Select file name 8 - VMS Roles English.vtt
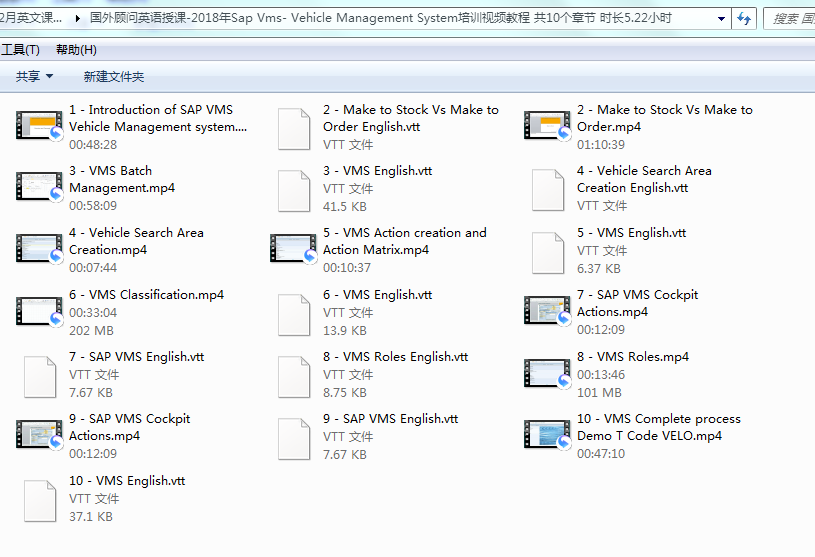Image resolution: width=815 pixels, height=557 pixels. 396,356
